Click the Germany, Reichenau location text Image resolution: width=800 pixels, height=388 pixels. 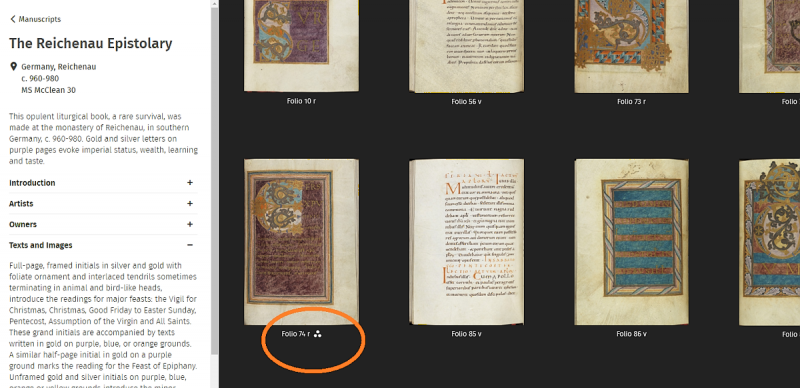click(59, 67)
